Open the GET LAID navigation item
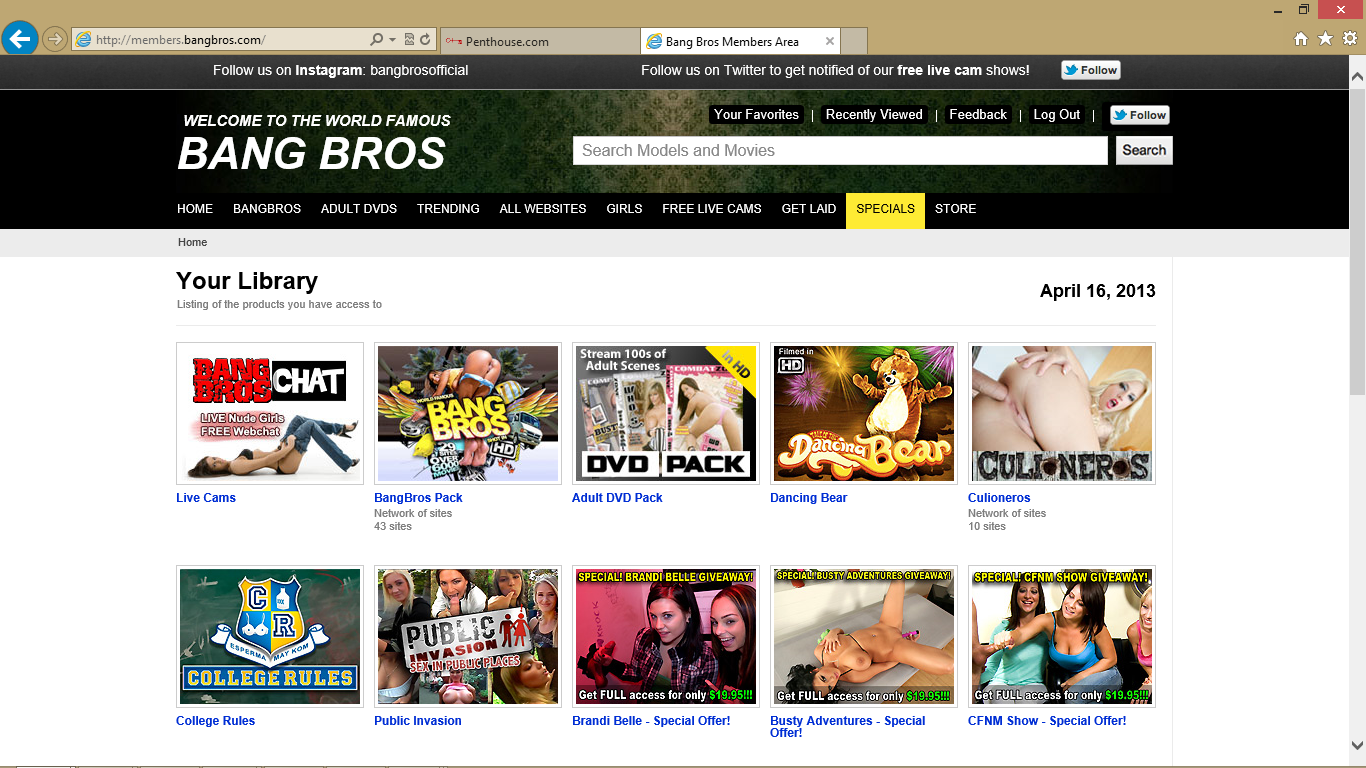Screen dimensions: 1366x768 809,209
